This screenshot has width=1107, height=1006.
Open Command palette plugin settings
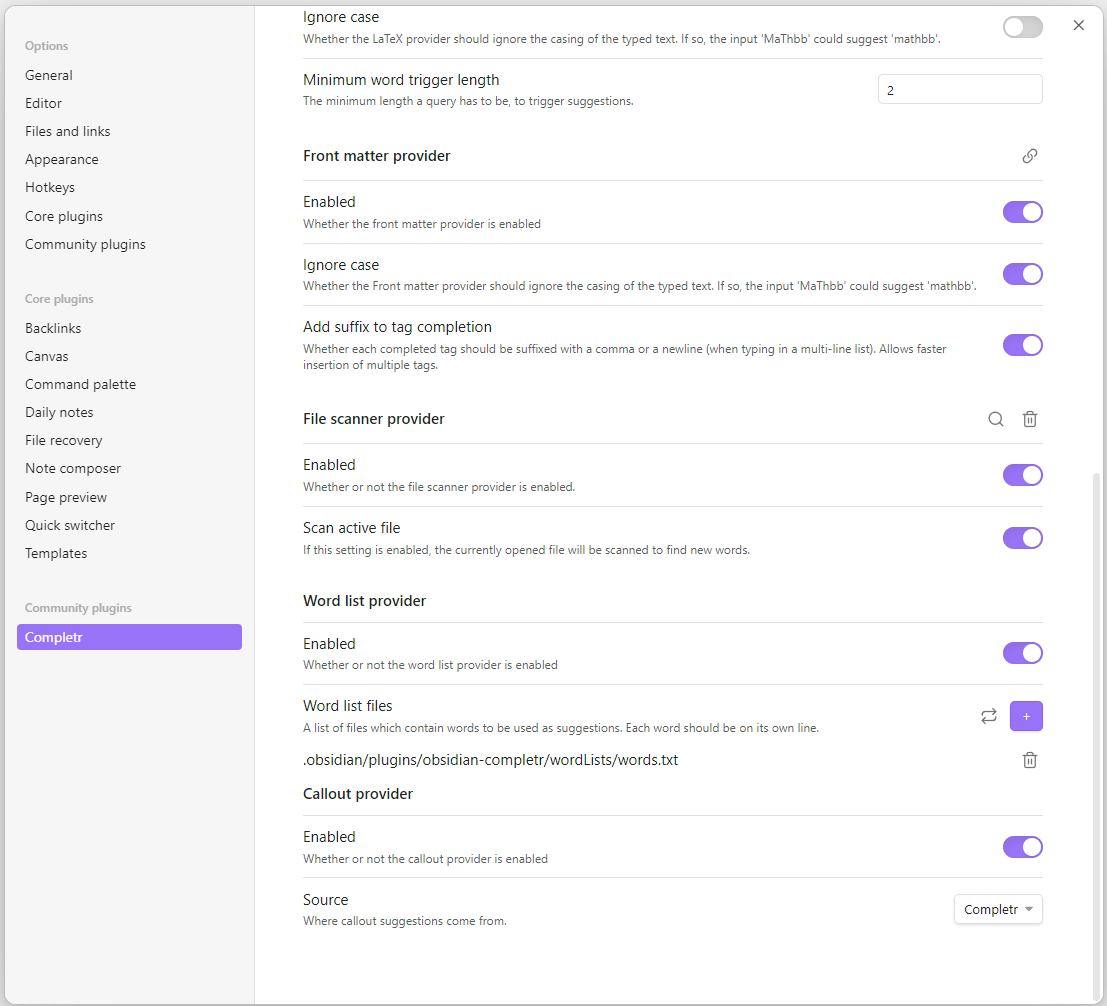click(x=129, y=385)
